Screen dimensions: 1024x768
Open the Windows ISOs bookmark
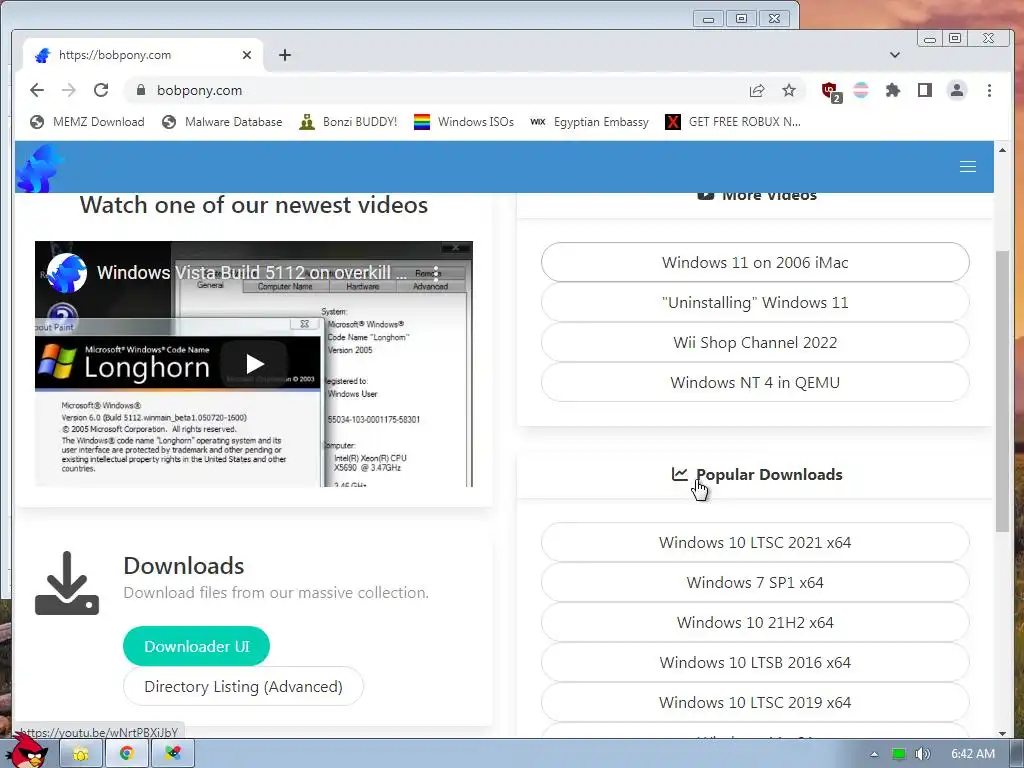464,121
